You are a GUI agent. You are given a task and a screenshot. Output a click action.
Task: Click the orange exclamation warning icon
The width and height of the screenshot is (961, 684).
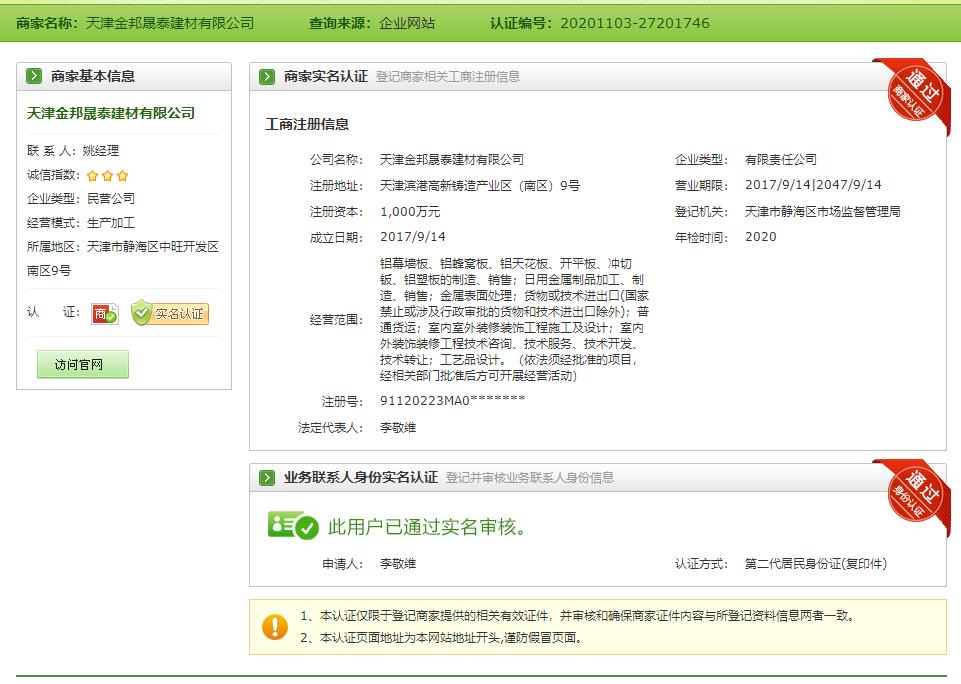point(274,627)
